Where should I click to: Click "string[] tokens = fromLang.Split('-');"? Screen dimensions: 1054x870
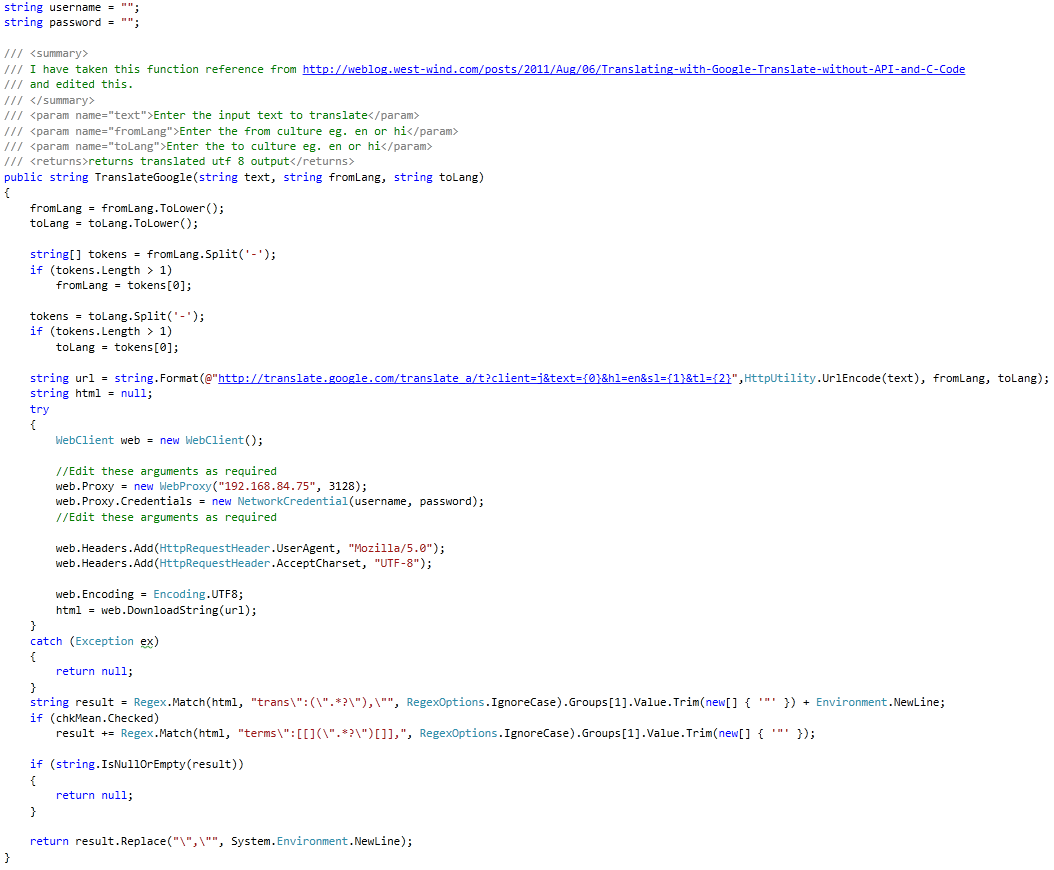[153, 255]
